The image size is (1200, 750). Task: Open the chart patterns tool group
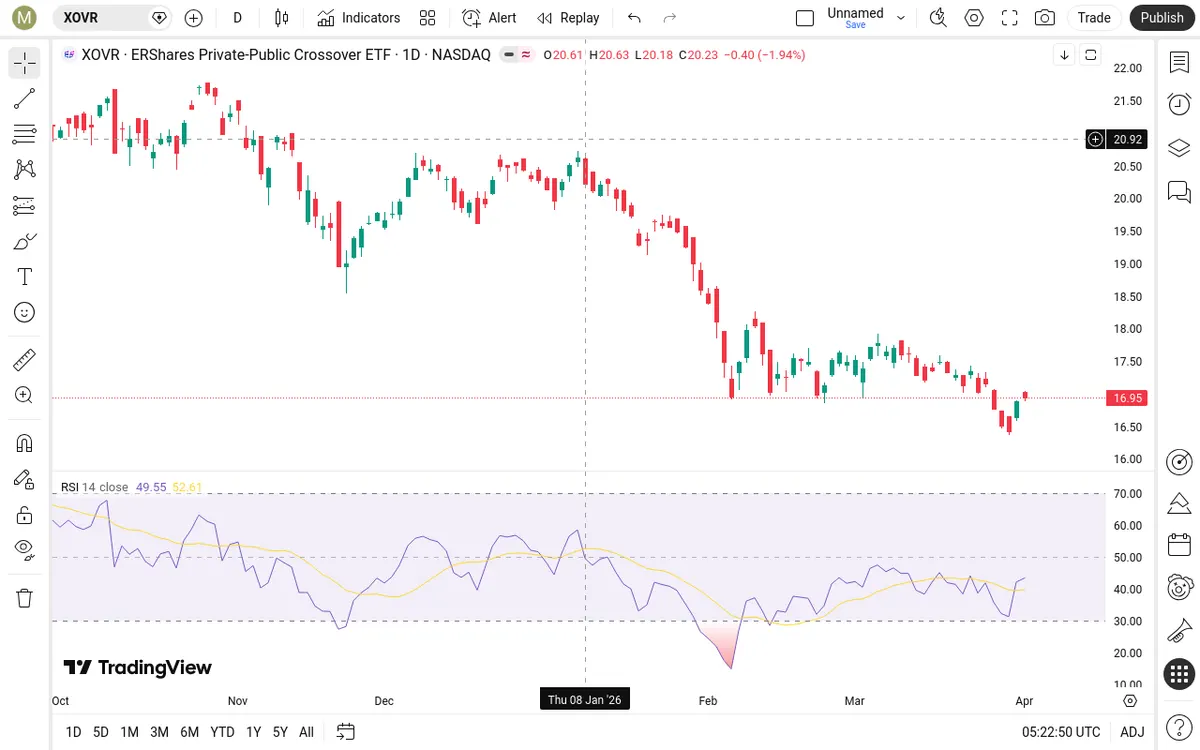pos(25,170)
